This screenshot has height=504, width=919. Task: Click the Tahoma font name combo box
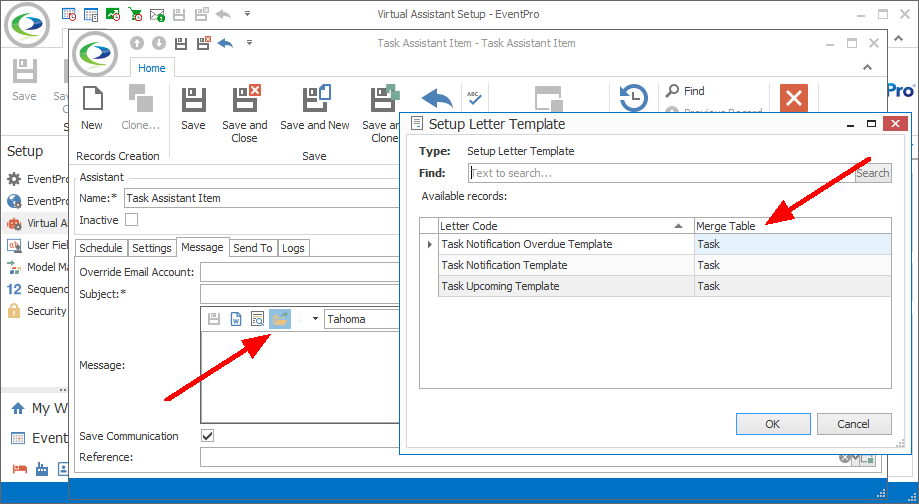362,319
